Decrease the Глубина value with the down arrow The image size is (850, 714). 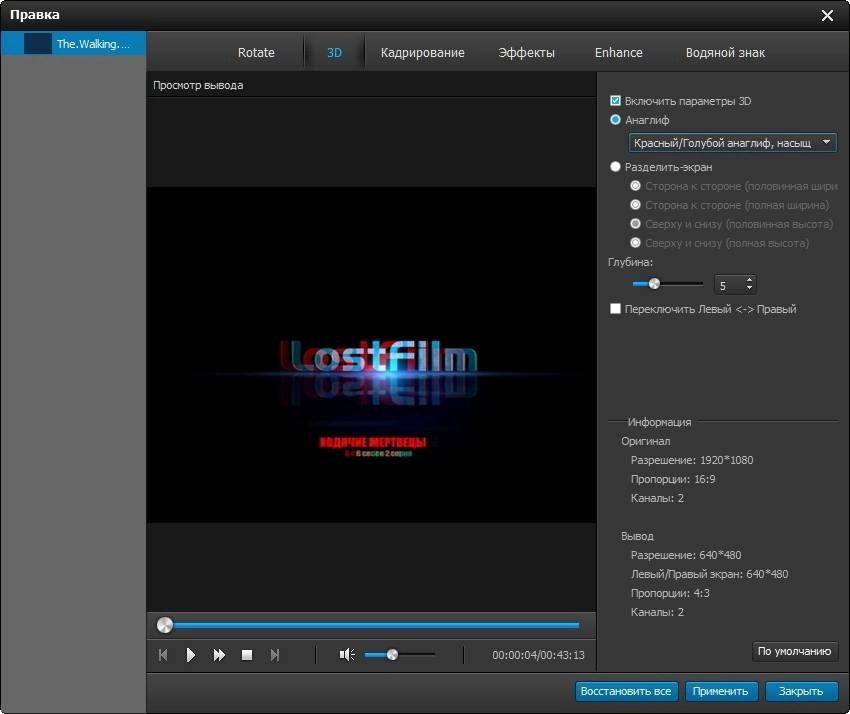[x=749, y=287]
